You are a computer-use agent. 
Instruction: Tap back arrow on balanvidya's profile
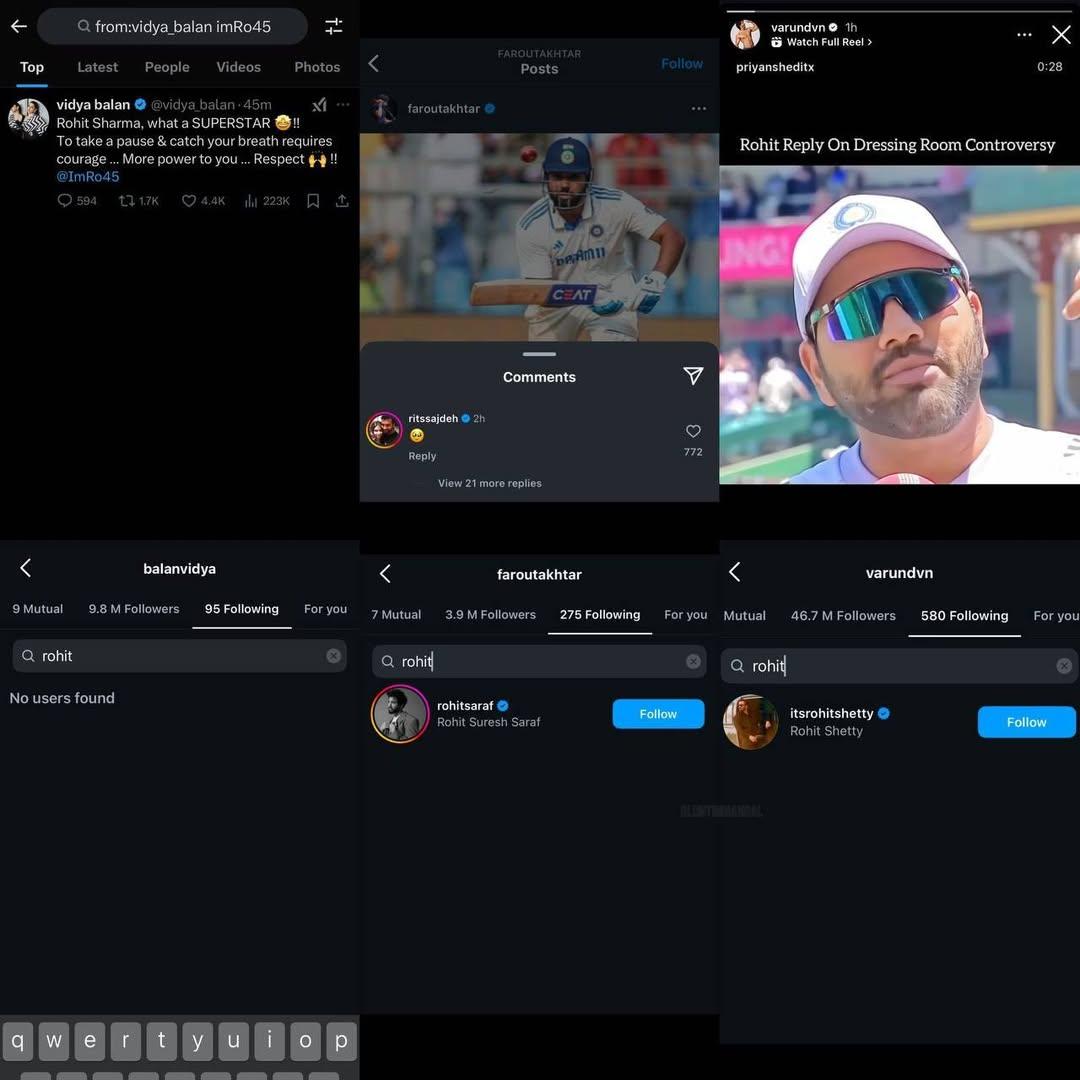point(25,568)
